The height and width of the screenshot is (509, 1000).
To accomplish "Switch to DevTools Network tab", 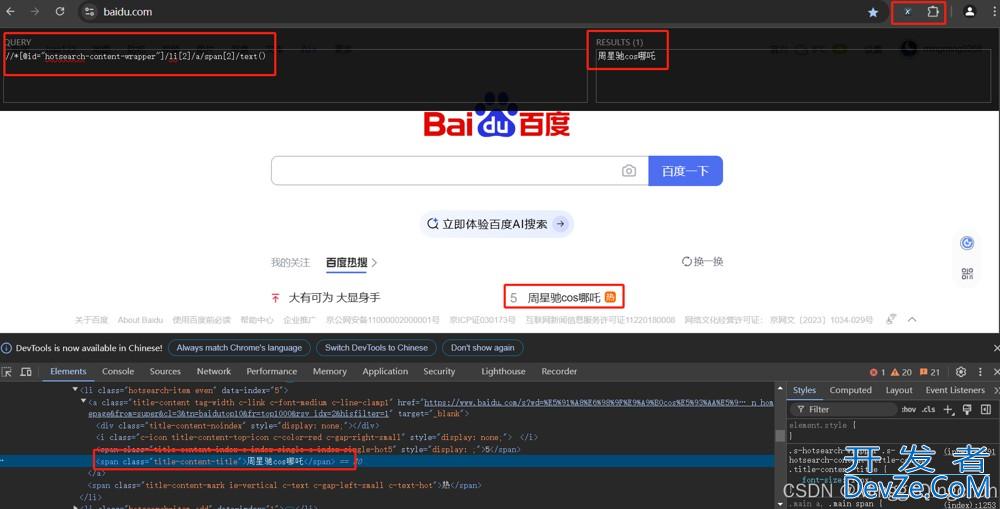I will click(x=214, y=371).
